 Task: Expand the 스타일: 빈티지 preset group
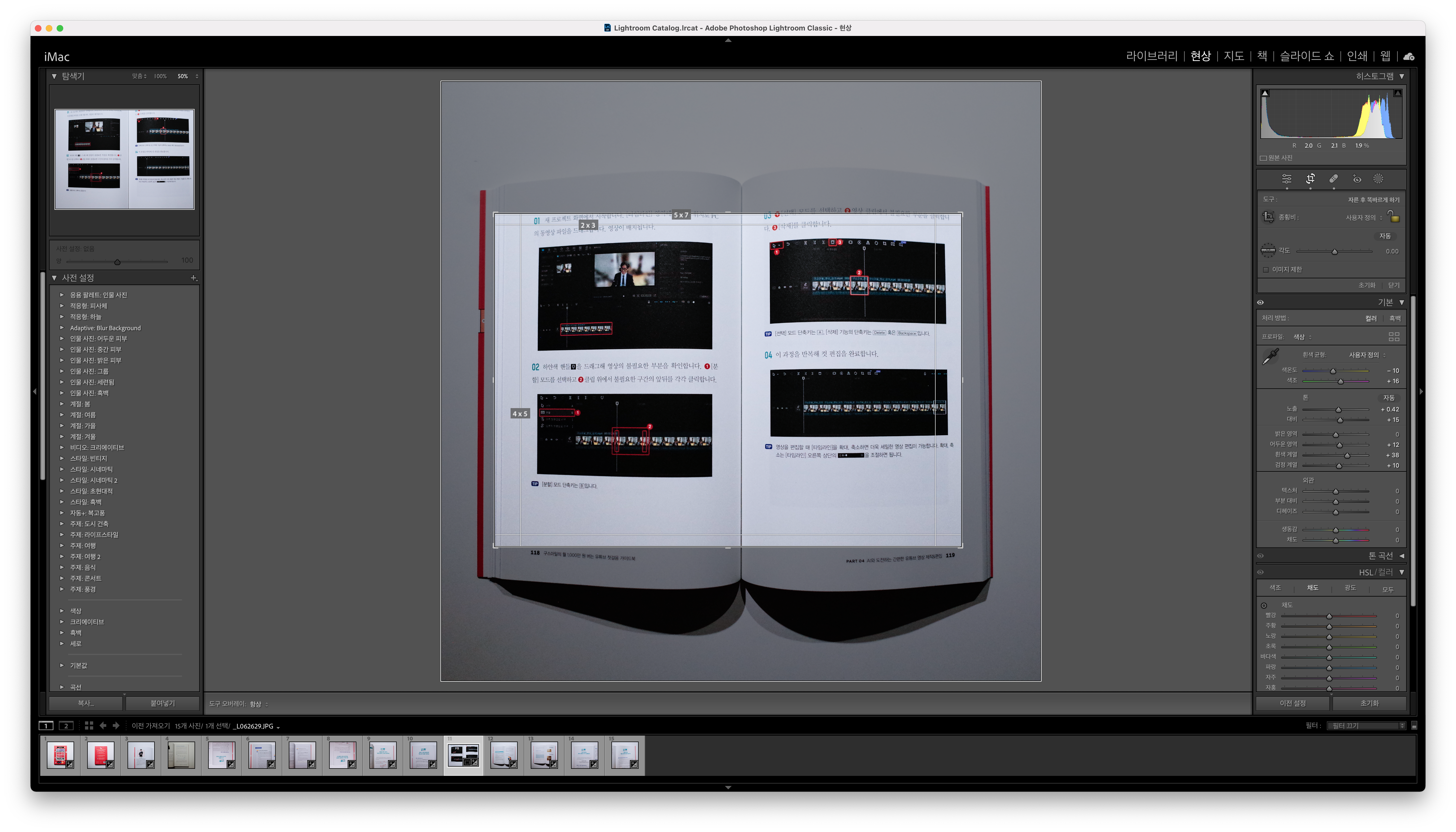click(62, 458)
